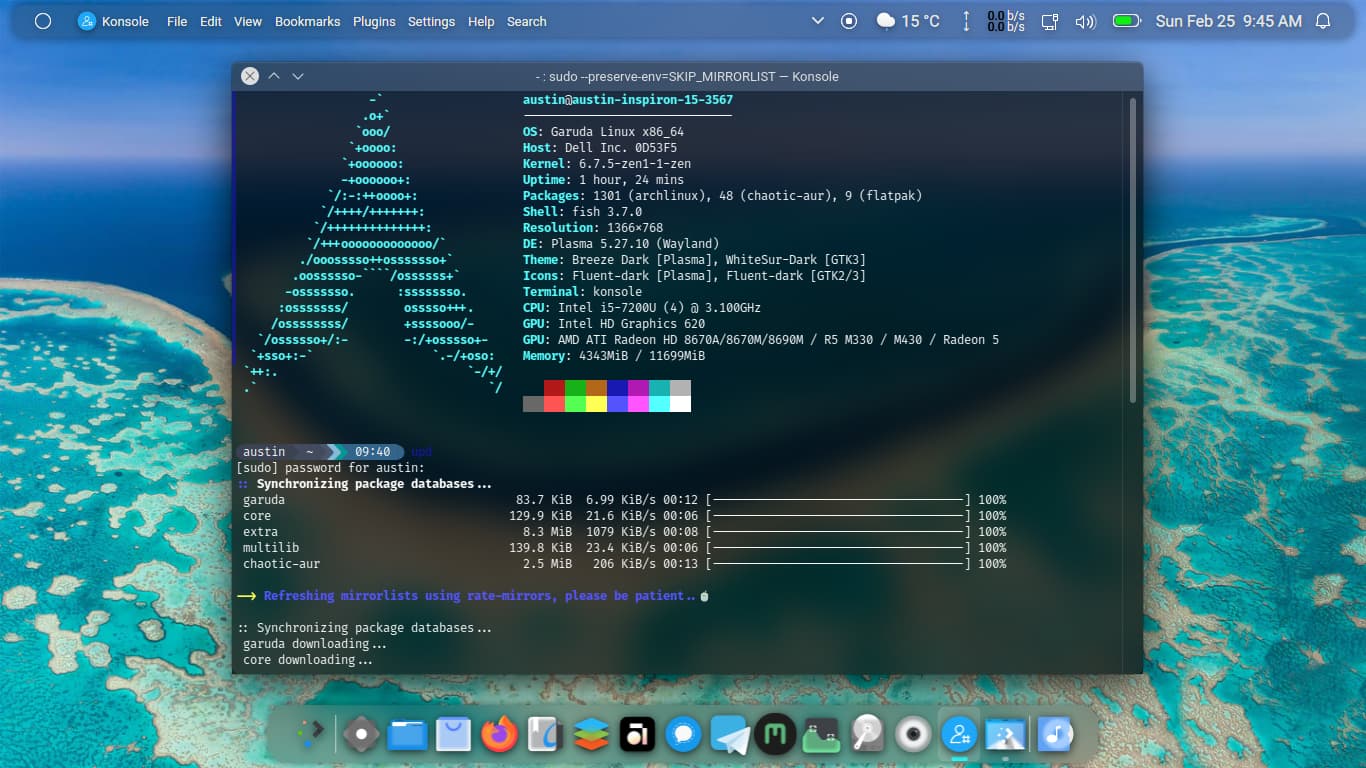This screenshot has height=768, width=1366.
Task: Open the blue file manager dock icon
Action: click(407, 735)
